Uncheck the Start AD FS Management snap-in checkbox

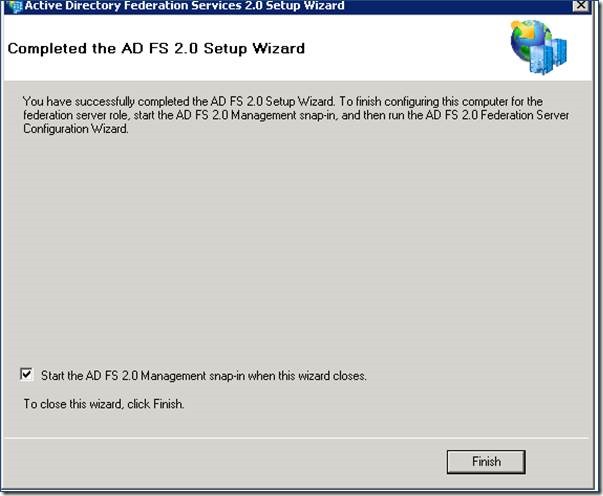click(x=26, y=374)
